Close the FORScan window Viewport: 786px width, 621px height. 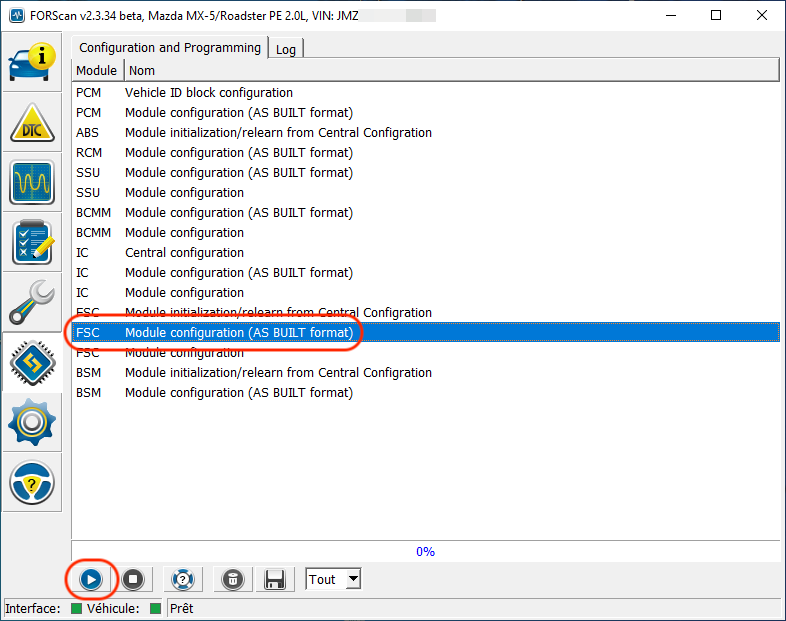[x=761, y=16]
